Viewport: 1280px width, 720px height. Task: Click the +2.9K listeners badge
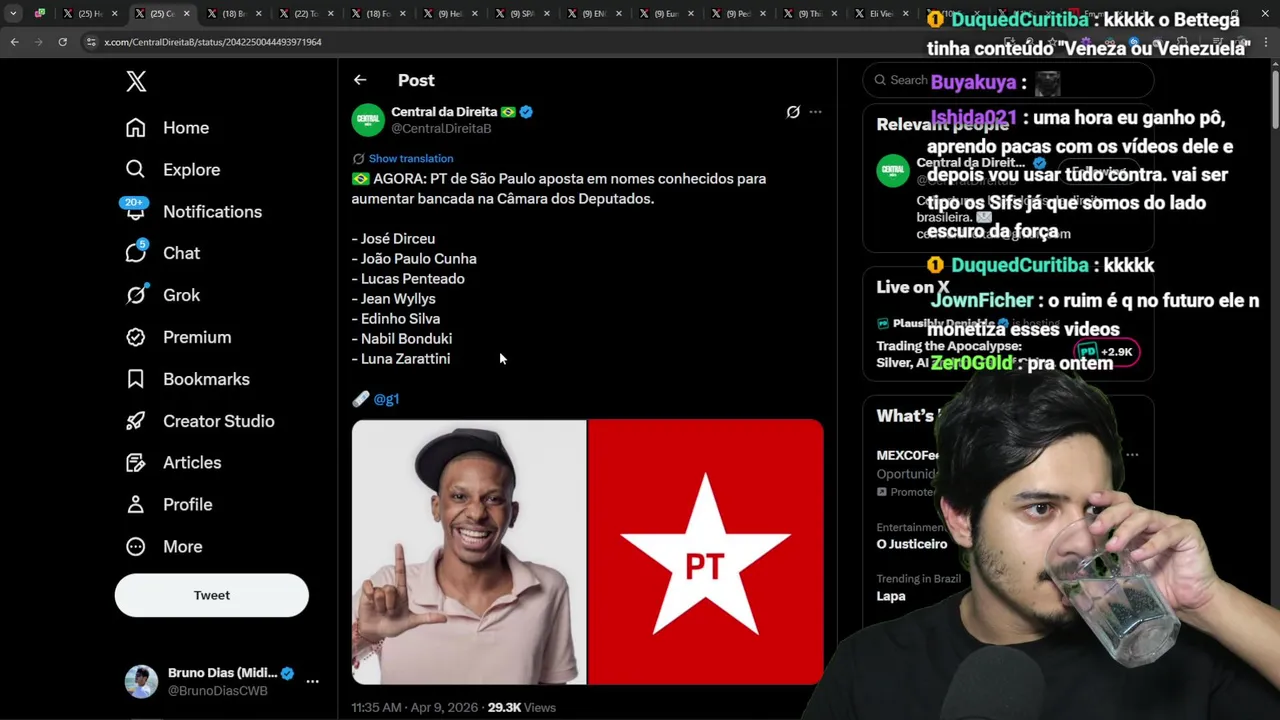pyautogui.click(x=1108, y=352)
